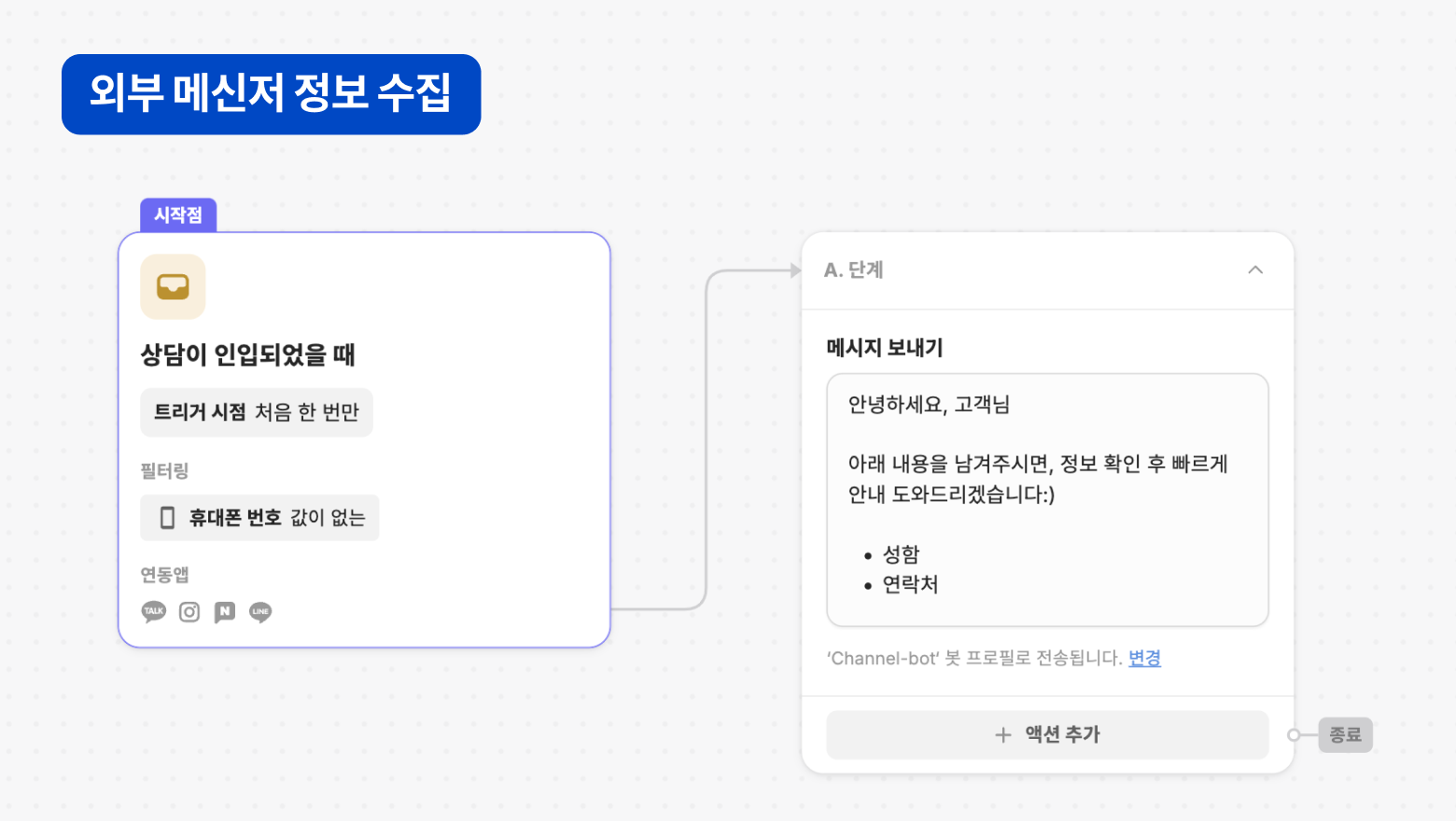Click the inbox trigger icon in start card

173,286
